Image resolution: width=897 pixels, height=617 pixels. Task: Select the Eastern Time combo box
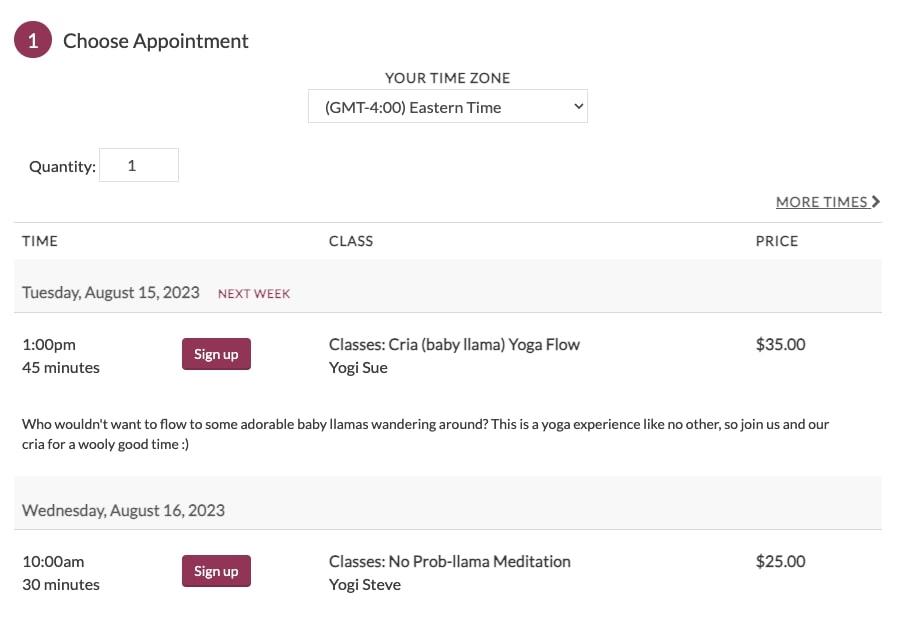coord(447,106)
